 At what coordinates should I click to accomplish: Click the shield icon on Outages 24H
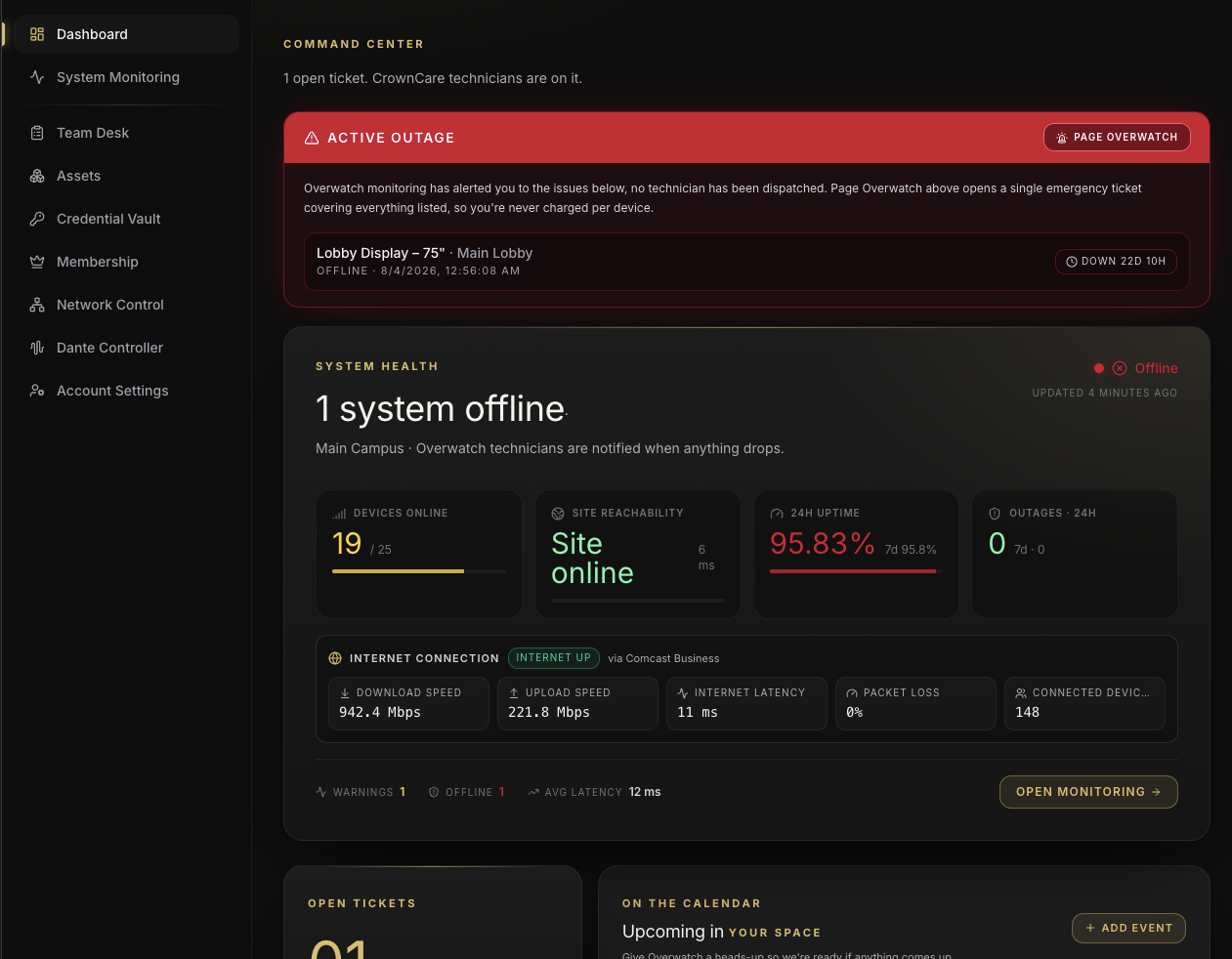point(995,514)
